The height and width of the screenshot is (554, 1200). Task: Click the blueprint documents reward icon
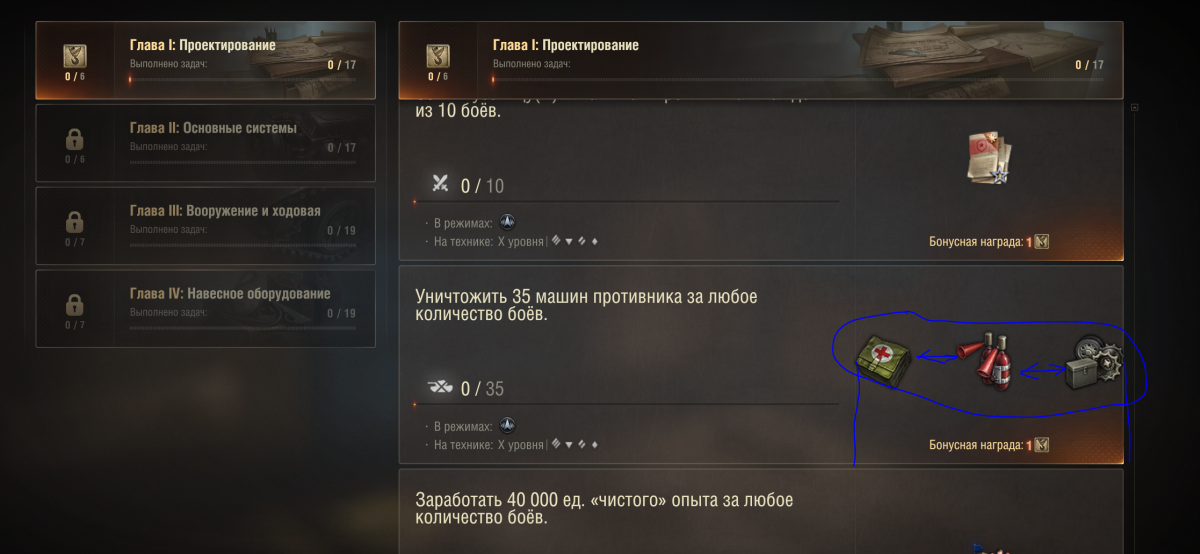tap(988, 158)
